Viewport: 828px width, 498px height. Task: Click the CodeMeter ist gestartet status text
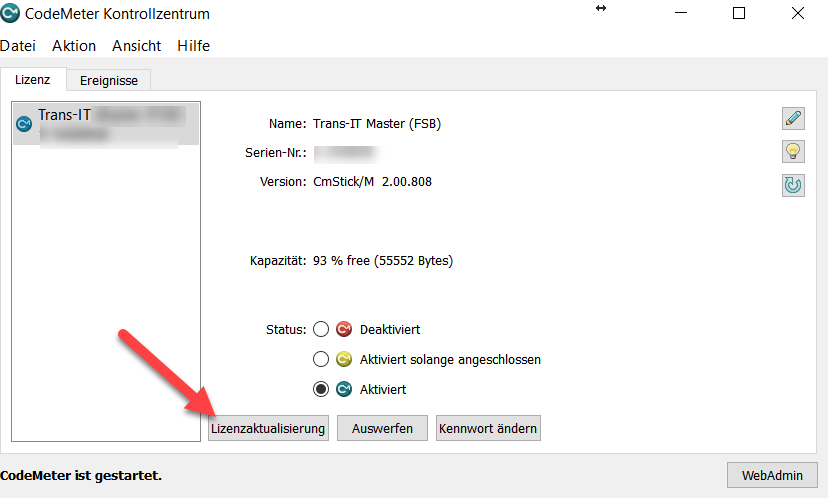click(x=81, y=476)
